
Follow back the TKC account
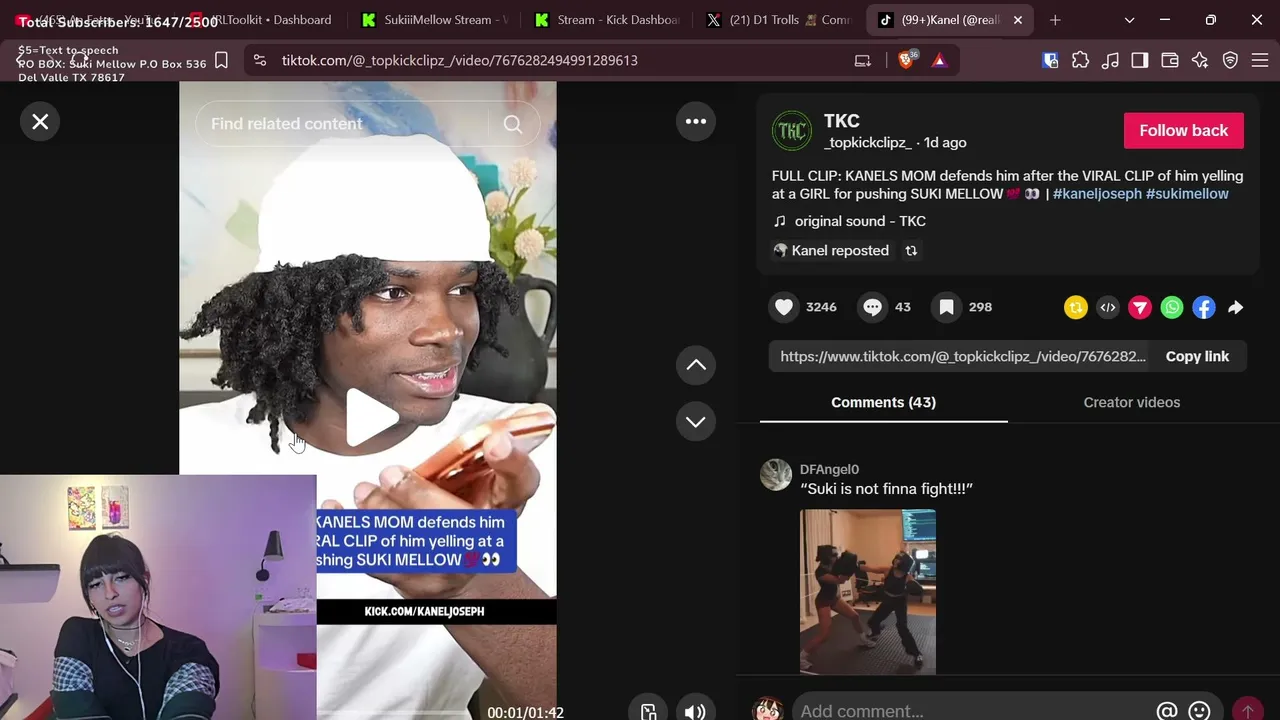click(x=1184, y=131)
